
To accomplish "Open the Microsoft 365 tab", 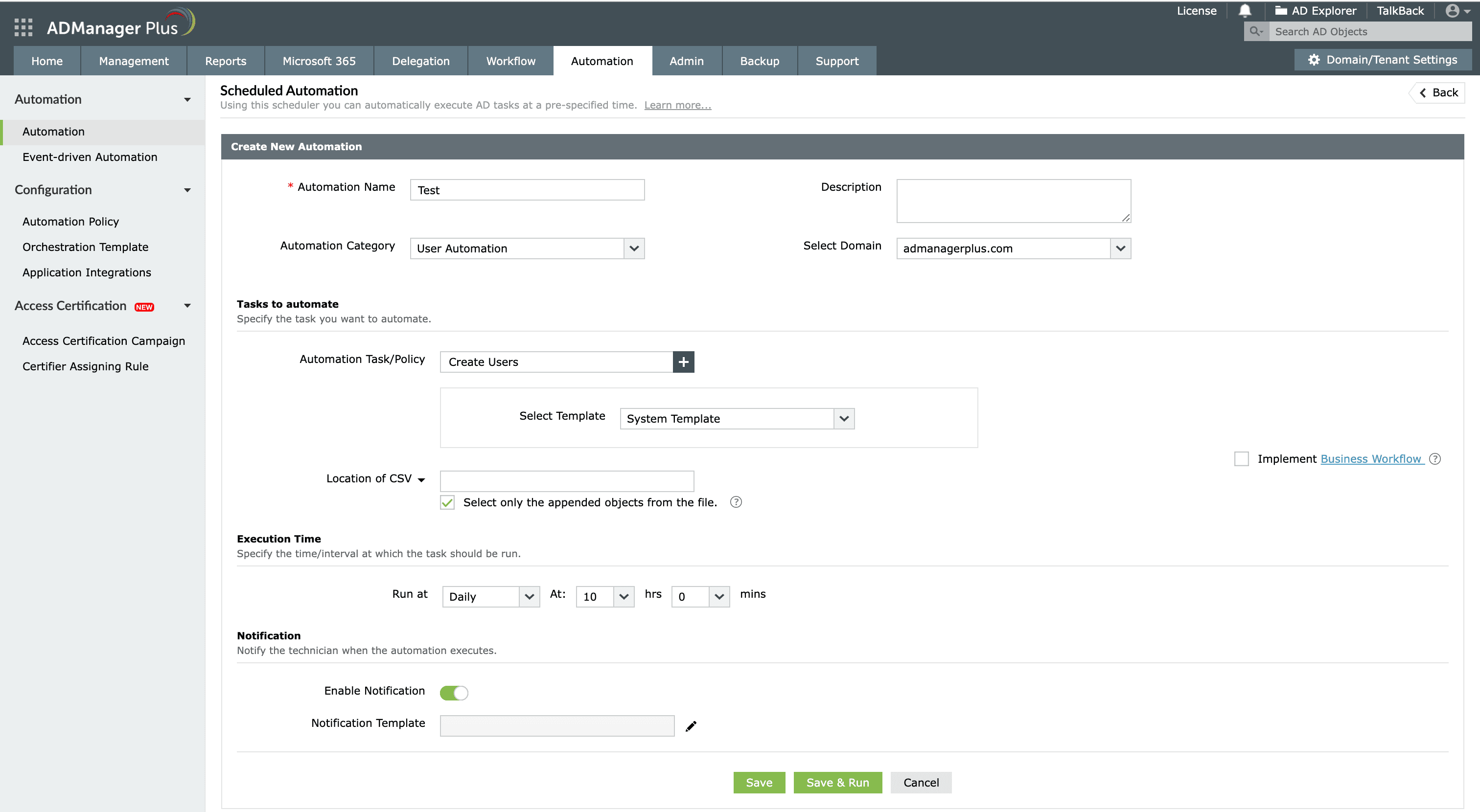I will (x=319, y=61).
